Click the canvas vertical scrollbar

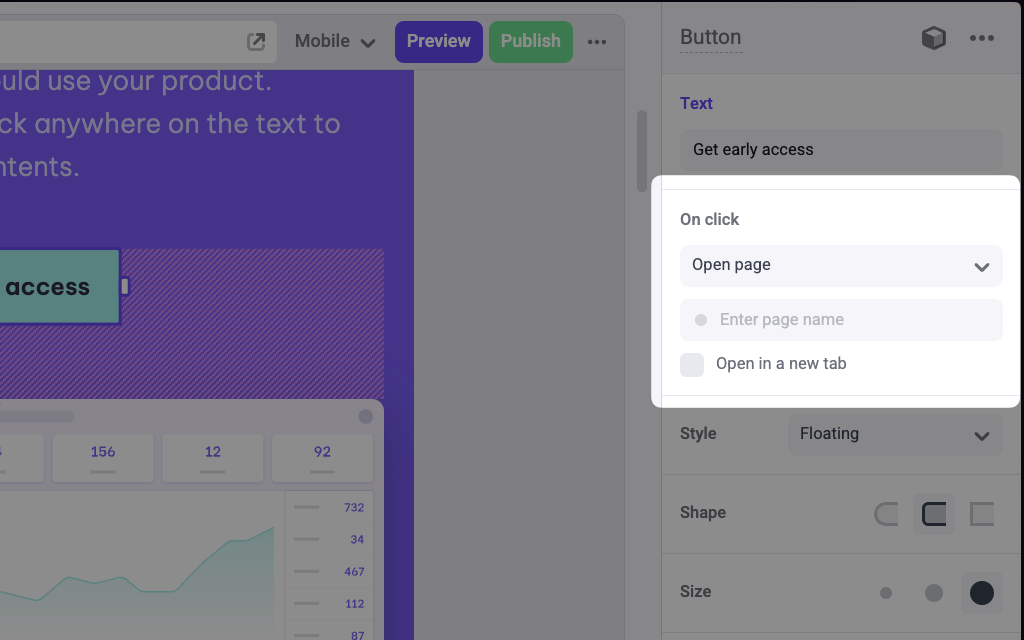(x=642, y=151)
